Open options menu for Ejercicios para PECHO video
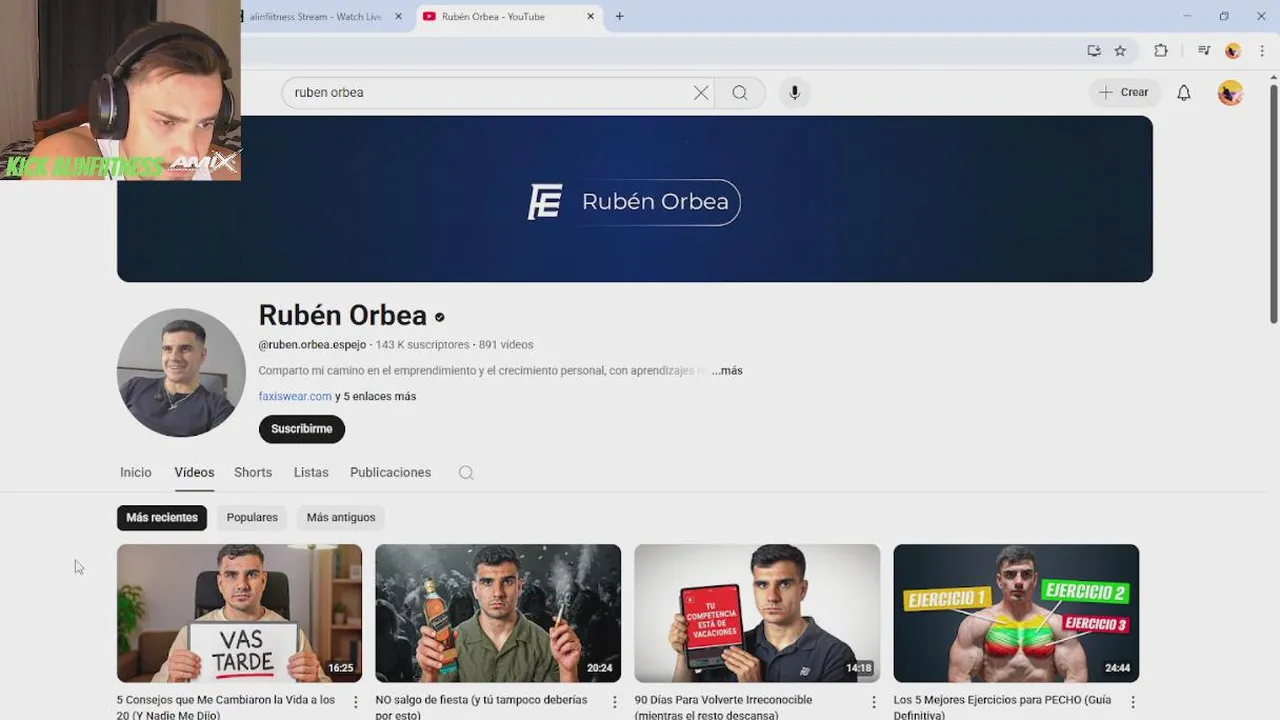The height and width of the screenshot is (720, 1280). pos(1133,702)
